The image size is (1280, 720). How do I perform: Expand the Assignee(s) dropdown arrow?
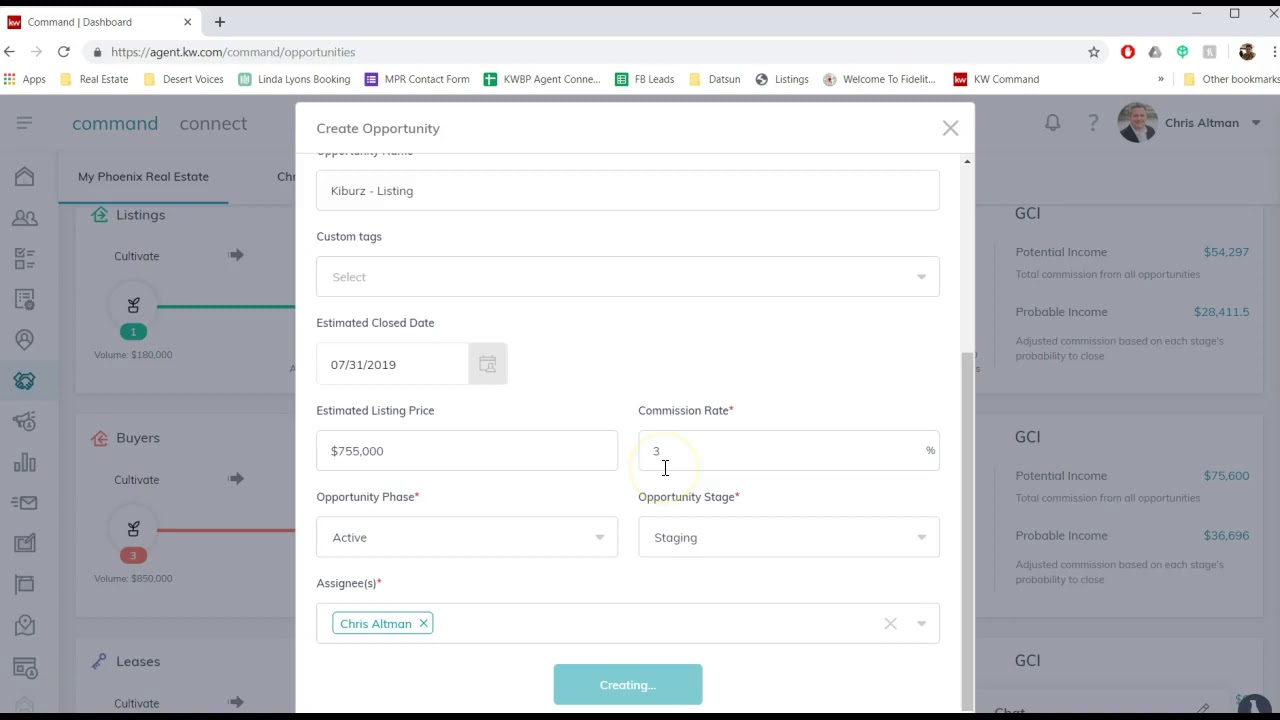click(x=922, y=624)
